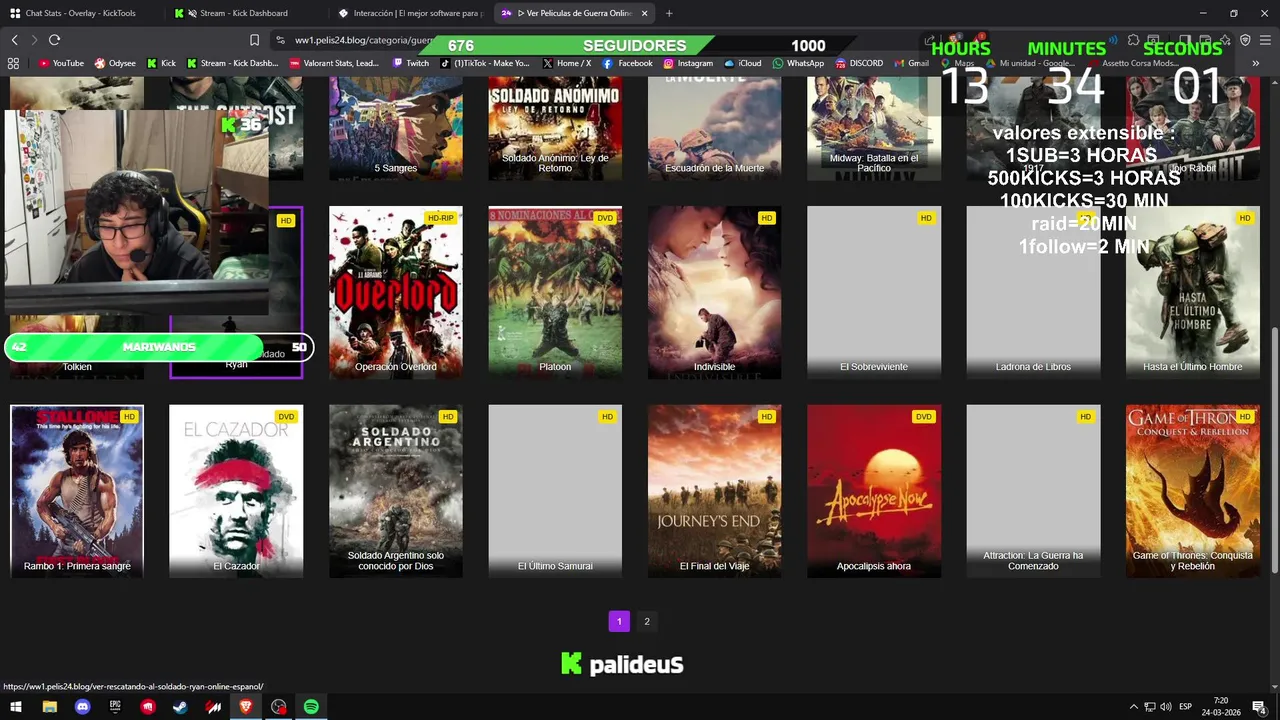
Task: Open Soldado Anónimo: Ley de Retorno
Action: [x=555, y=130]
